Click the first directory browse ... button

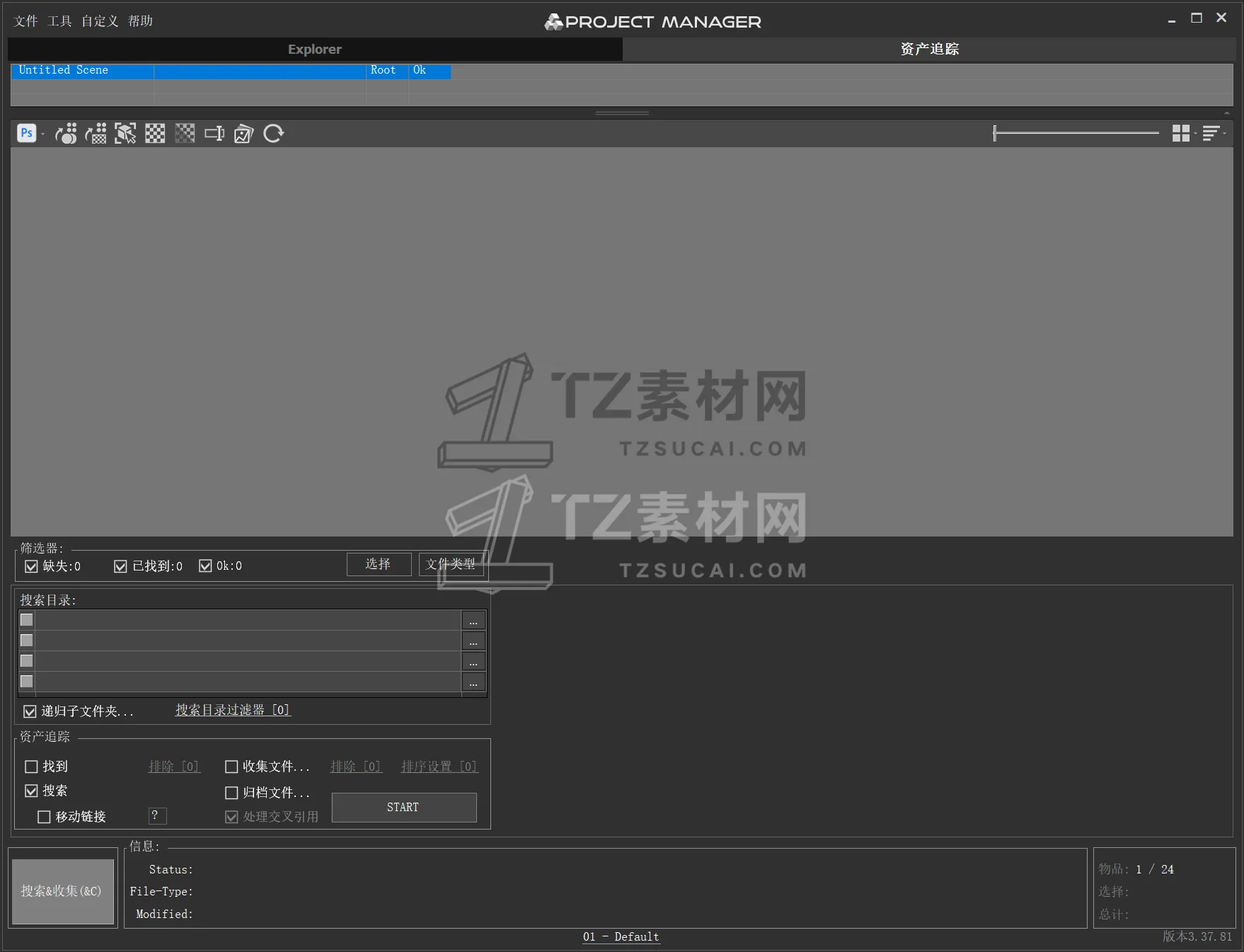pyautogui.click(x=473, y=621)
